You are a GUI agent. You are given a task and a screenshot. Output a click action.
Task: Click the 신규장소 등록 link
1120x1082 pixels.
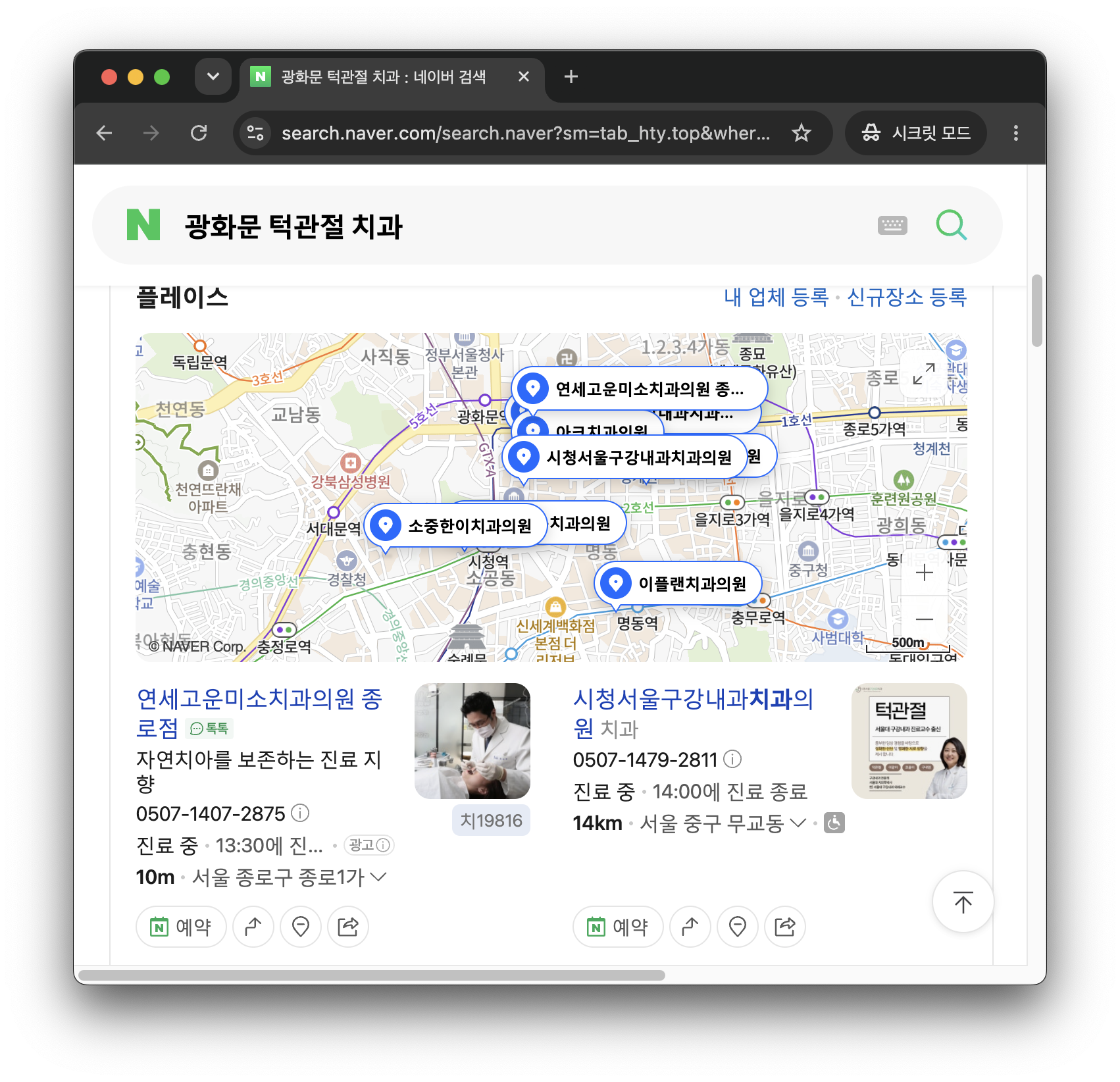tap(907, 297)
